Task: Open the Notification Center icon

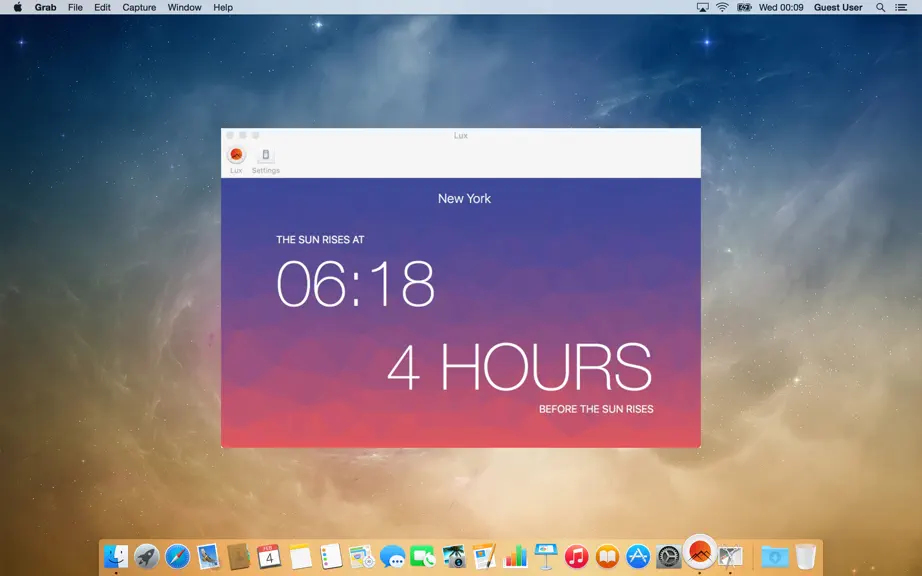Action: [x=901, y=7]
